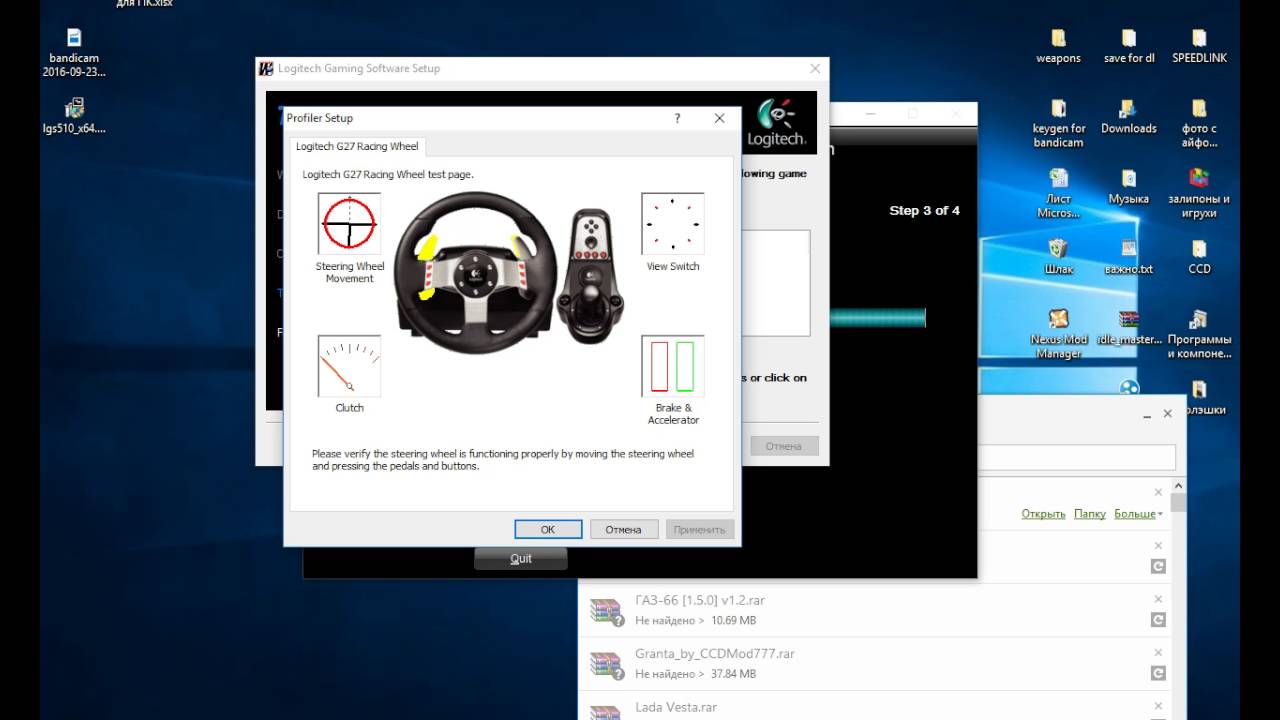1280x720 pixels.
Task: Click Отмена in Profiler Setup dialog
Action: pos(624,529)
